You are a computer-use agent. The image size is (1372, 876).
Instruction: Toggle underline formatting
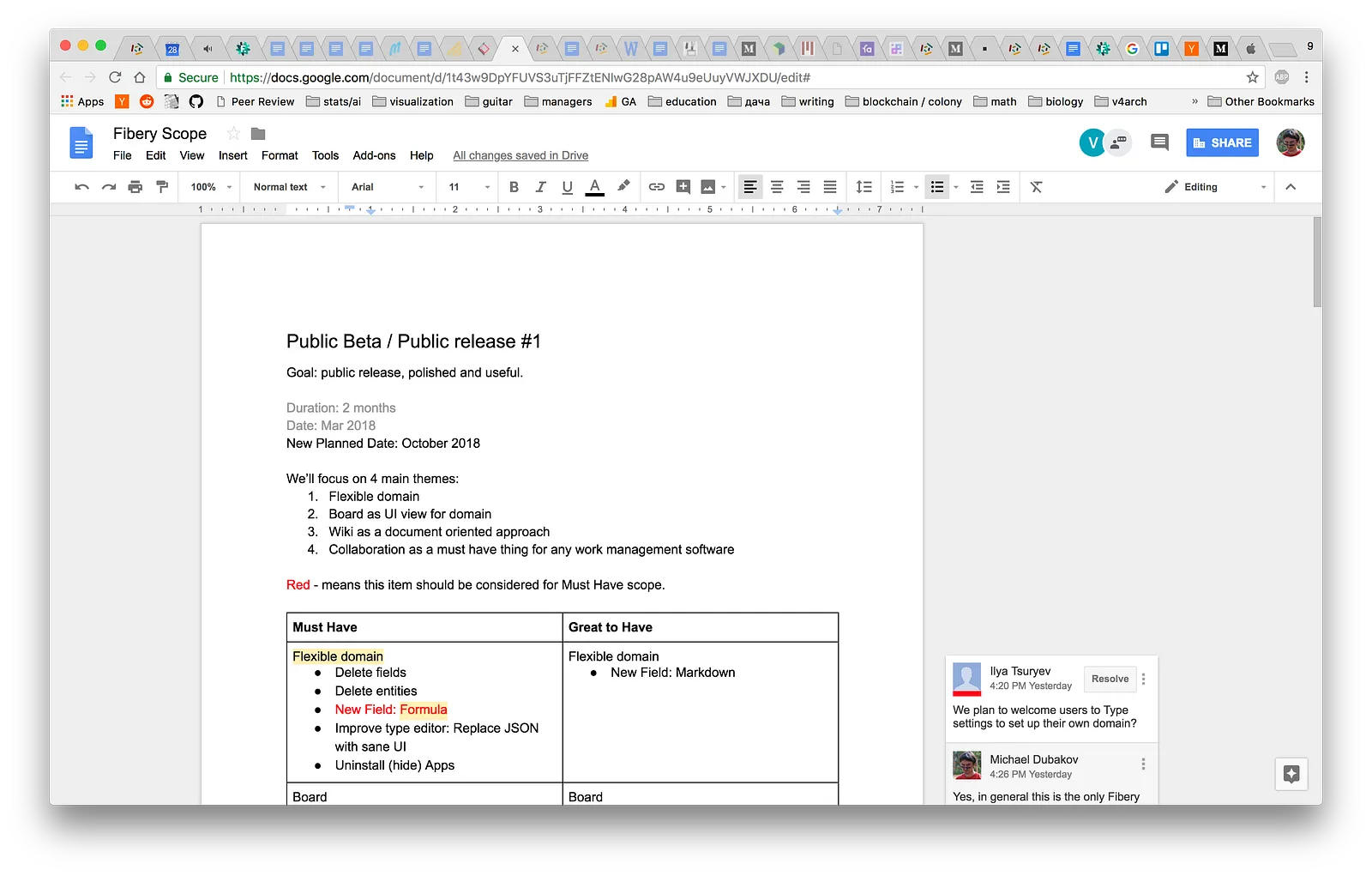coord(567,187)
